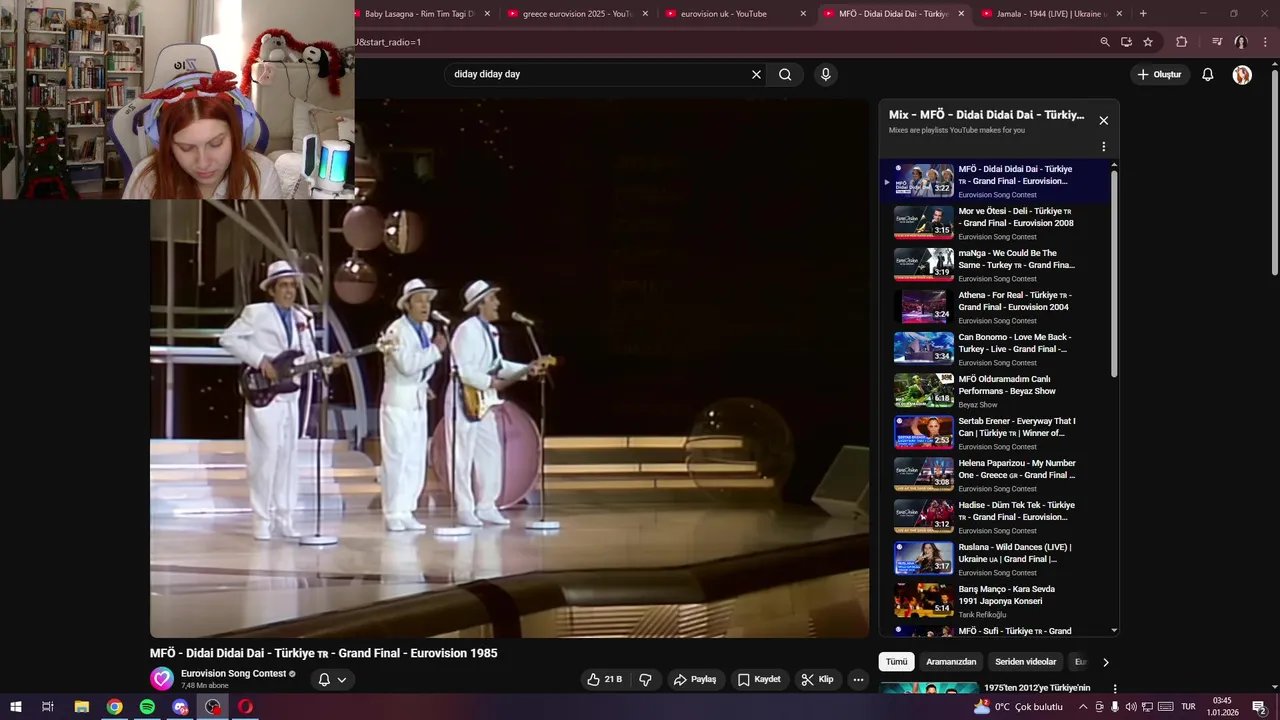Screen dimensions: 1280x720
Task: Open YouTube notifications bell
Action: pyautogui.click(x=1207, y=74)
